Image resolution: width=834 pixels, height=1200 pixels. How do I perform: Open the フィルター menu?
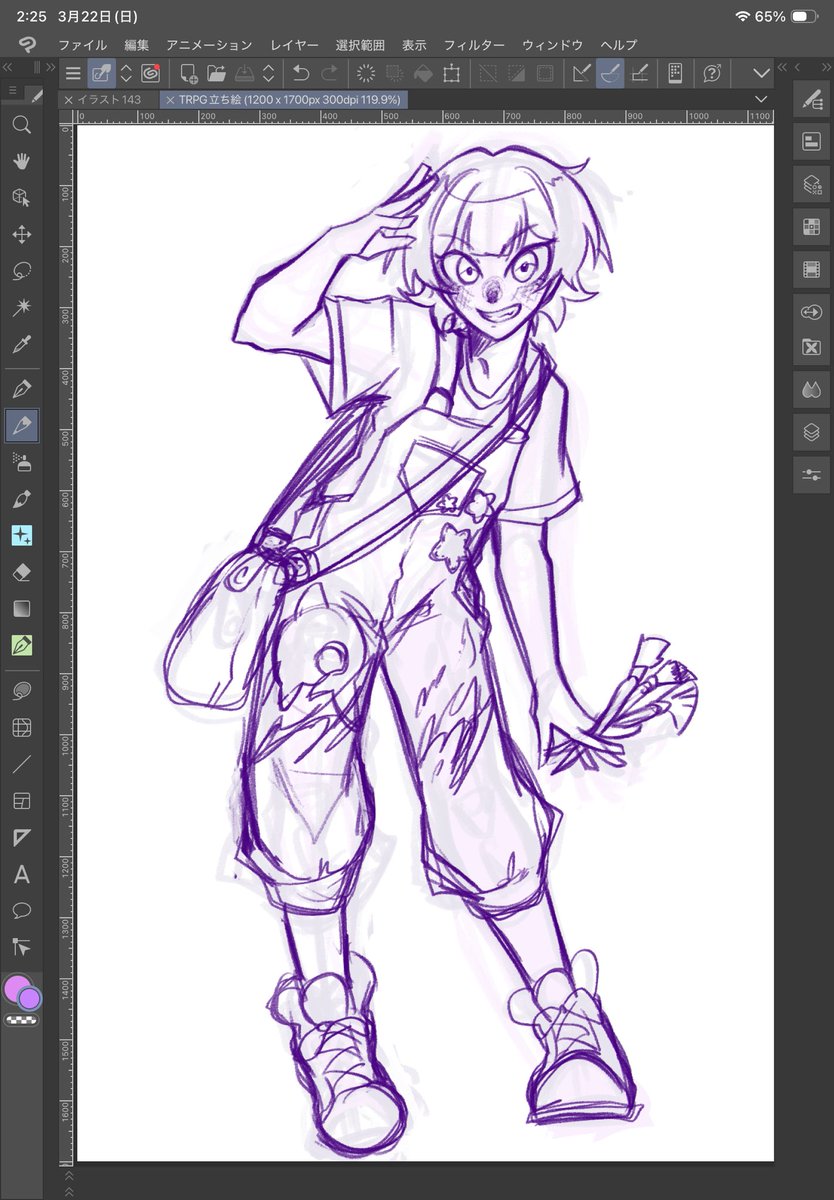[x=474, y=45]
